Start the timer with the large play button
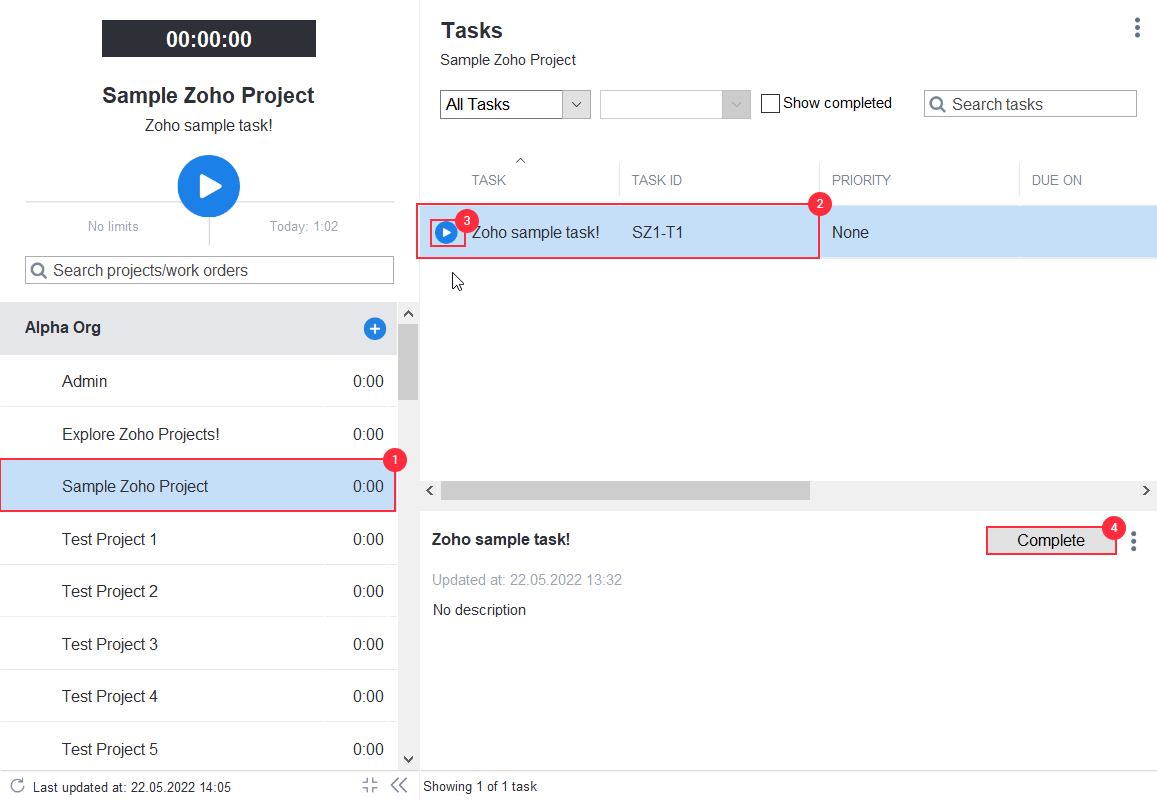 pyautogui.click(x=209, y=186)
